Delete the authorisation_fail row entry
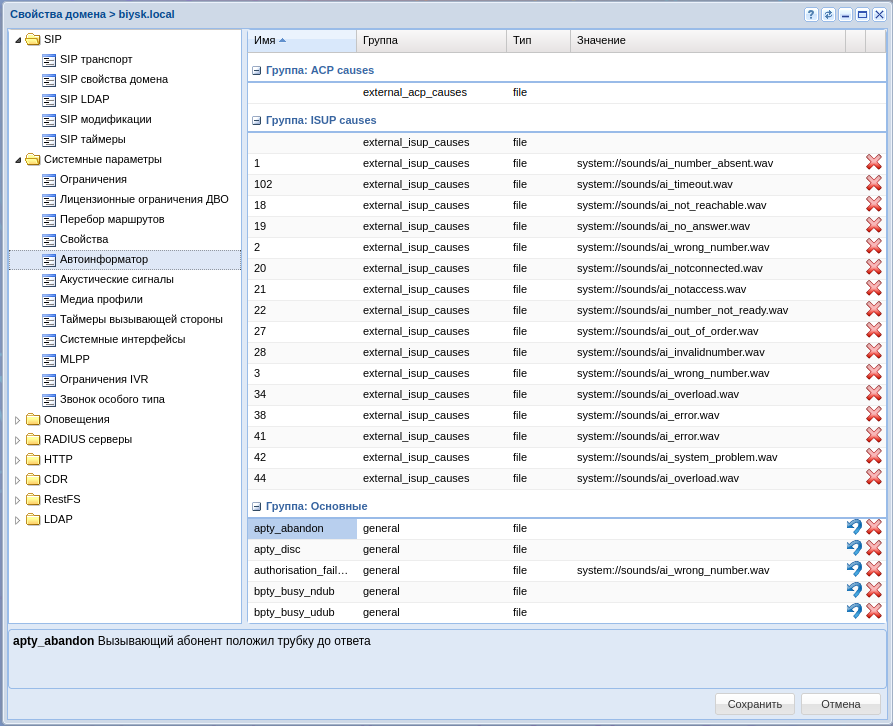The width and height of the screenshot is (893, 726). [874, 569]
